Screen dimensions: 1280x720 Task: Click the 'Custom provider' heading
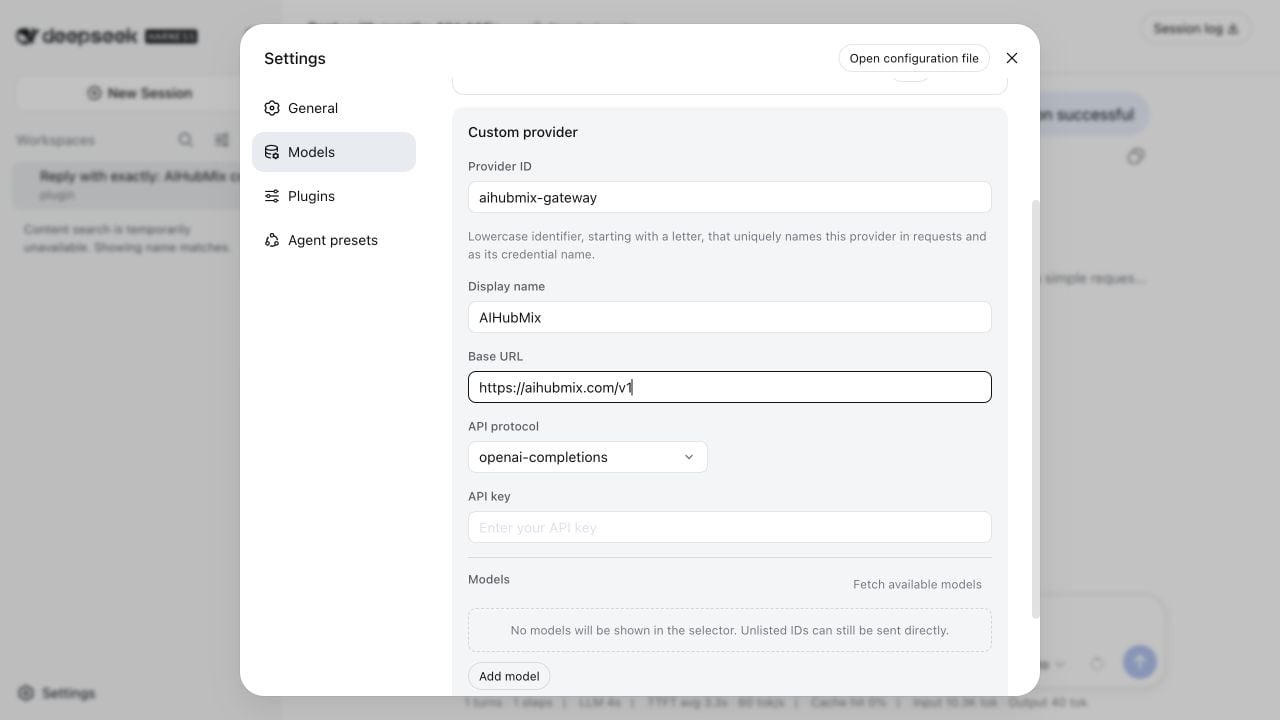523,132
